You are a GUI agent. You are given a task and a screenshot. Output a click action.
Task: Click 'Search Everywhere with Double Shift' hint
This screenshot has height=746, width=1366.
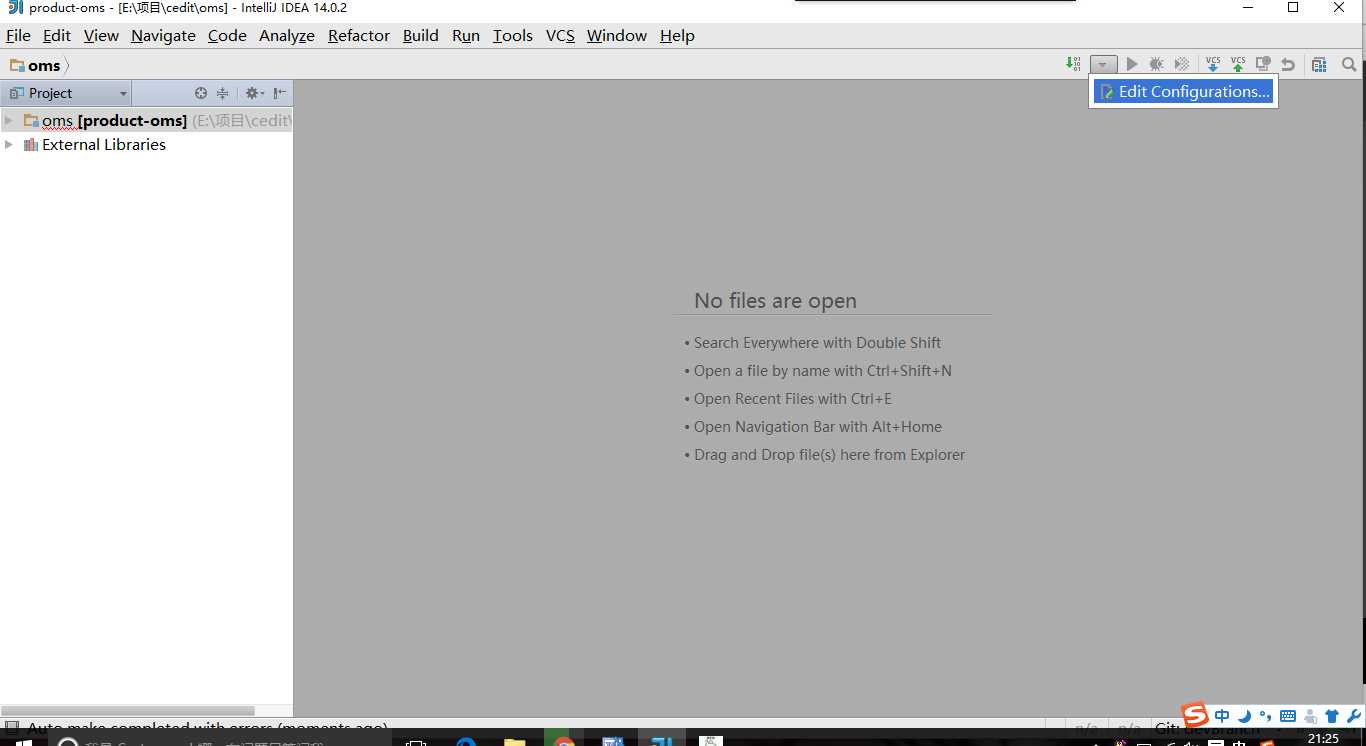pyautogui.click(x=817, y=343)
